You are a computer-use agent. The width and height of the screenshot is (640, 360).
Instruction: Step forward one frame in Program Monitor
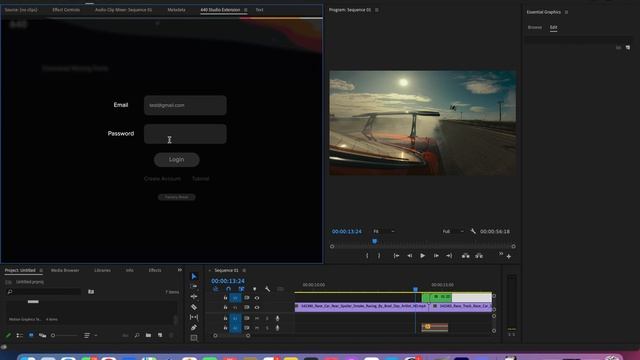point(436,256)
